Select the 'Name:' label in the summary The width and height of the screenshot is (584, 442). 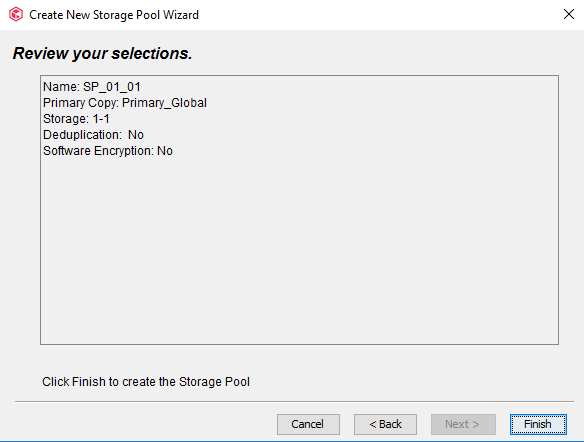point(61,87)
